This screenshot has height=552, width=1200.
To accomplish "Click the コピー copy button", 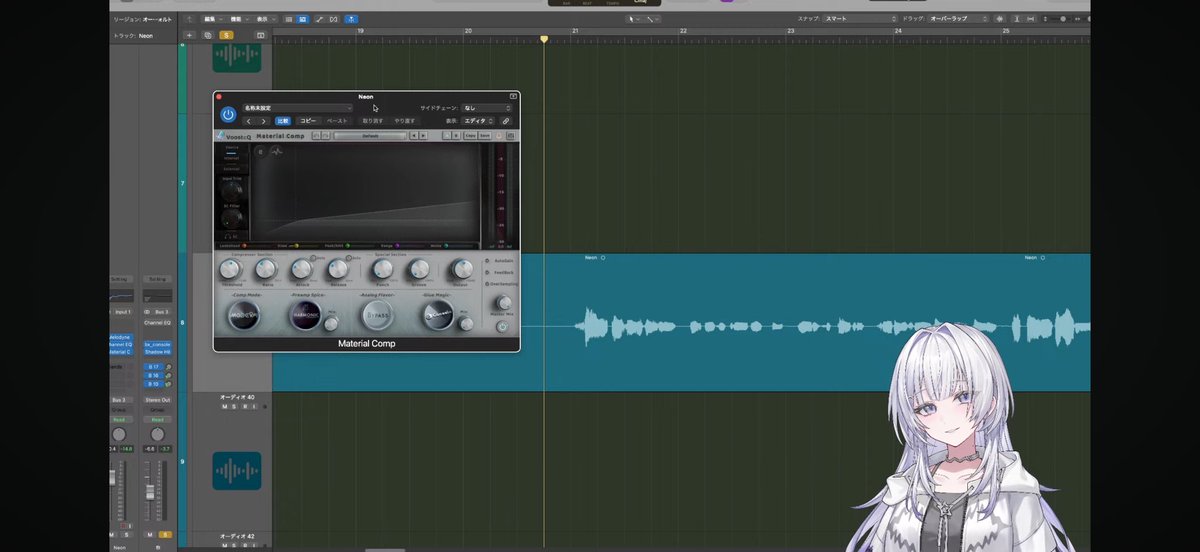I will point(308,120).
